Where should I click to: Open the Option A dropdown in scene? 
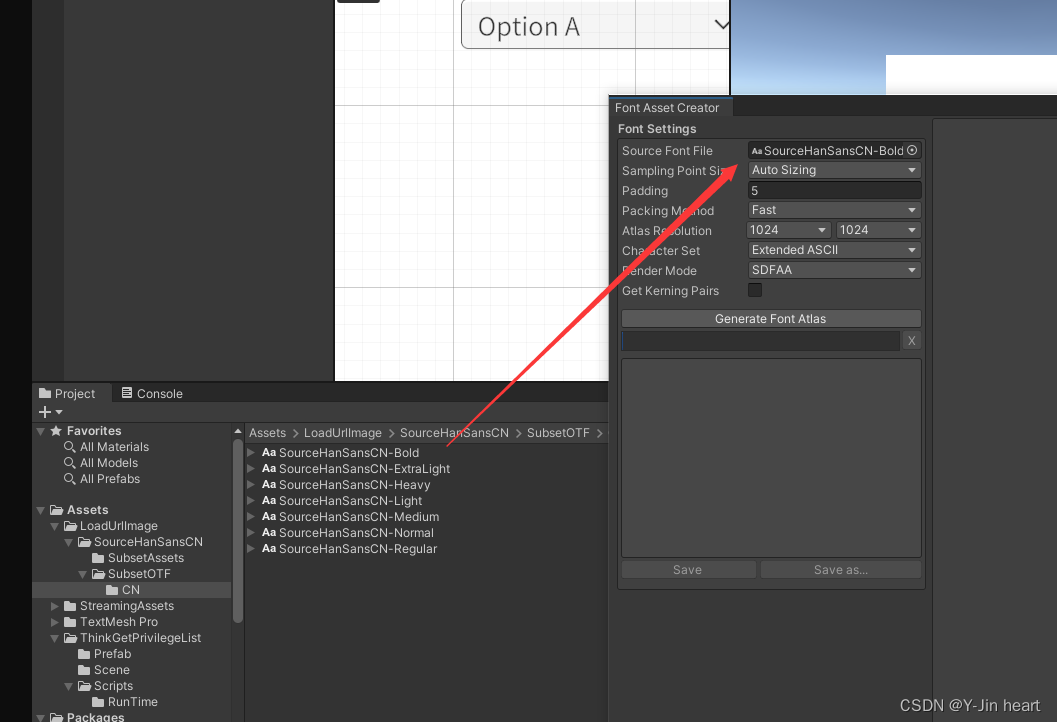[595, 25]
